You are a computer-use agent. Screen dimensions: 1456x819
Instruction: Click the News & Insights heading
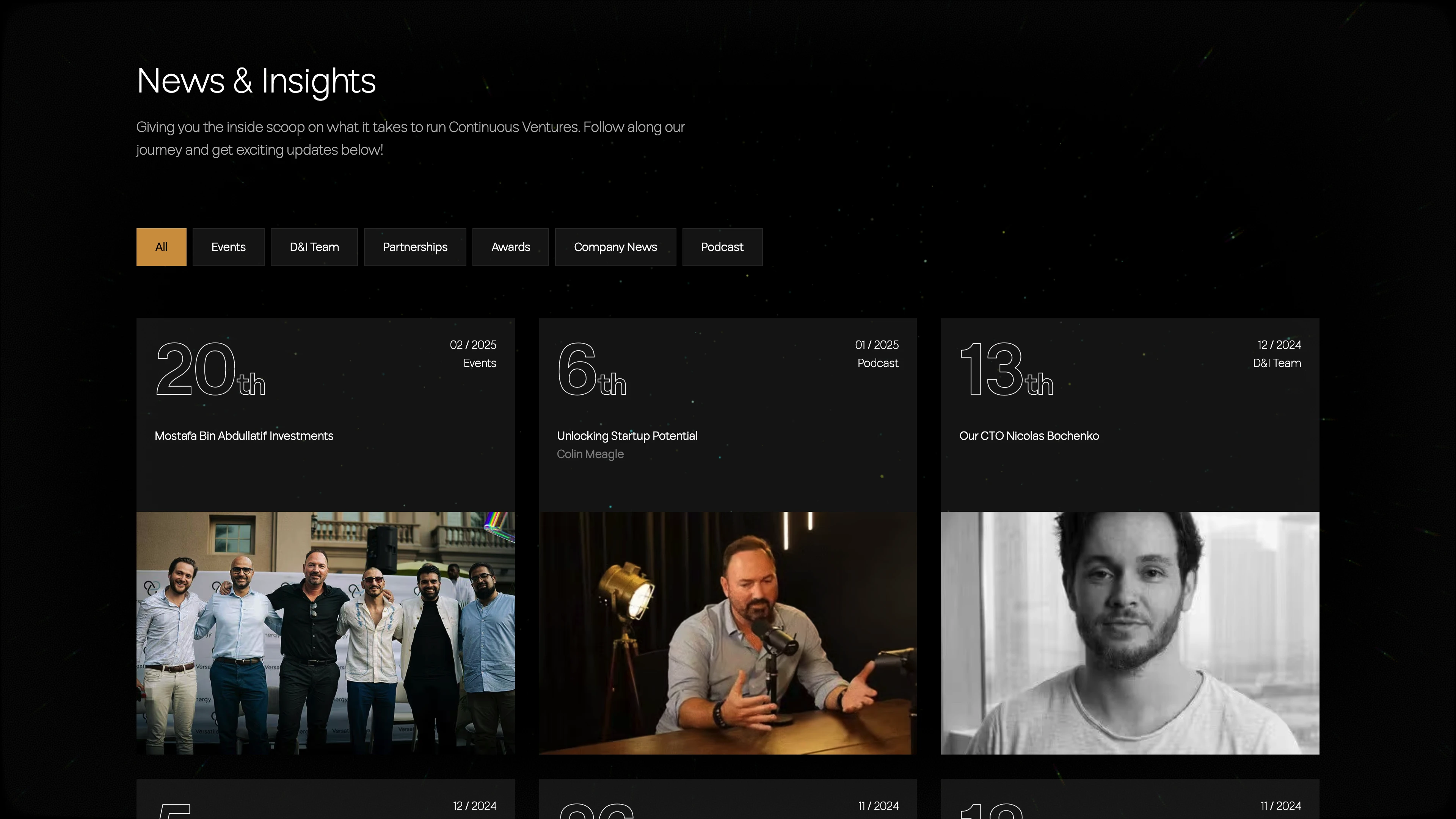coord(256,81)
